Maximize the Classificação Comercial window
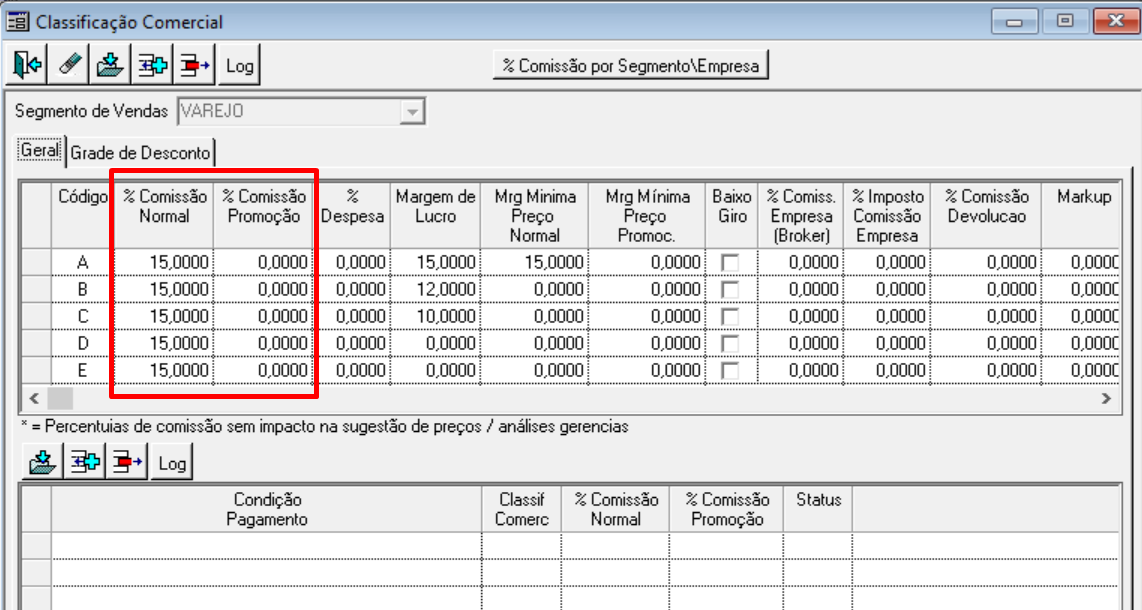This screenshot has width=1142, height=610. (x=1065, y=21)
